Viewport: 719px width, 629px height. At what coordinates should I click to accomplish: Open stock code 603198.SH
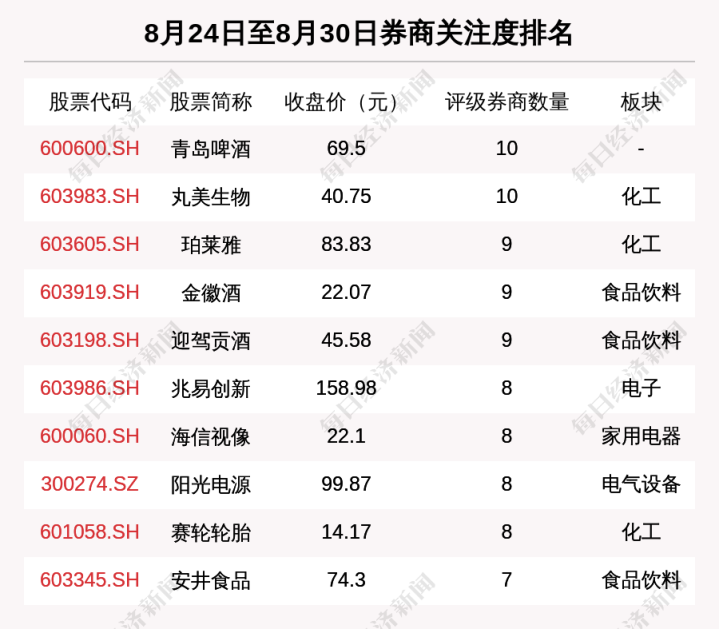coord(90,340)
